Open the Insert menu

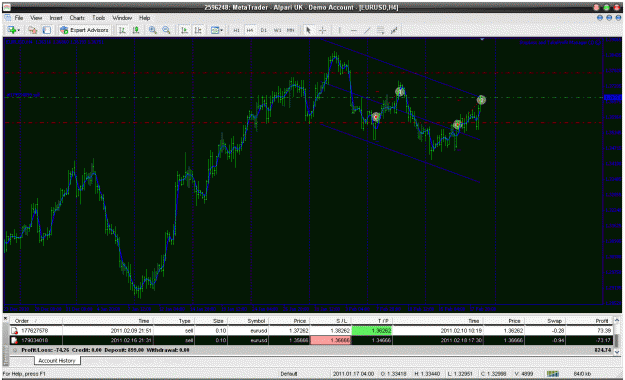56,18
